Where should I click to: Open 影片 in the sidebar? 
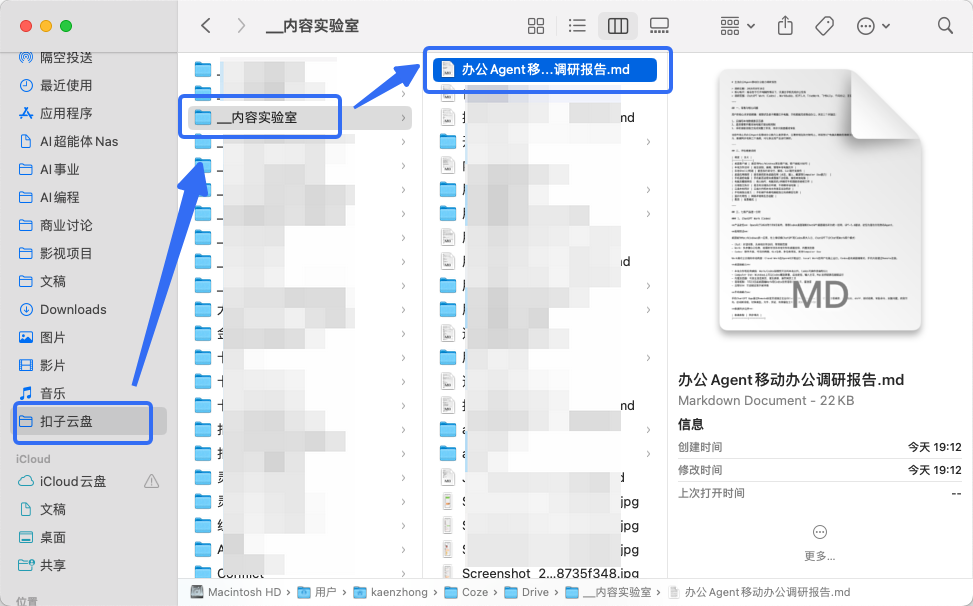coord(53,365)
